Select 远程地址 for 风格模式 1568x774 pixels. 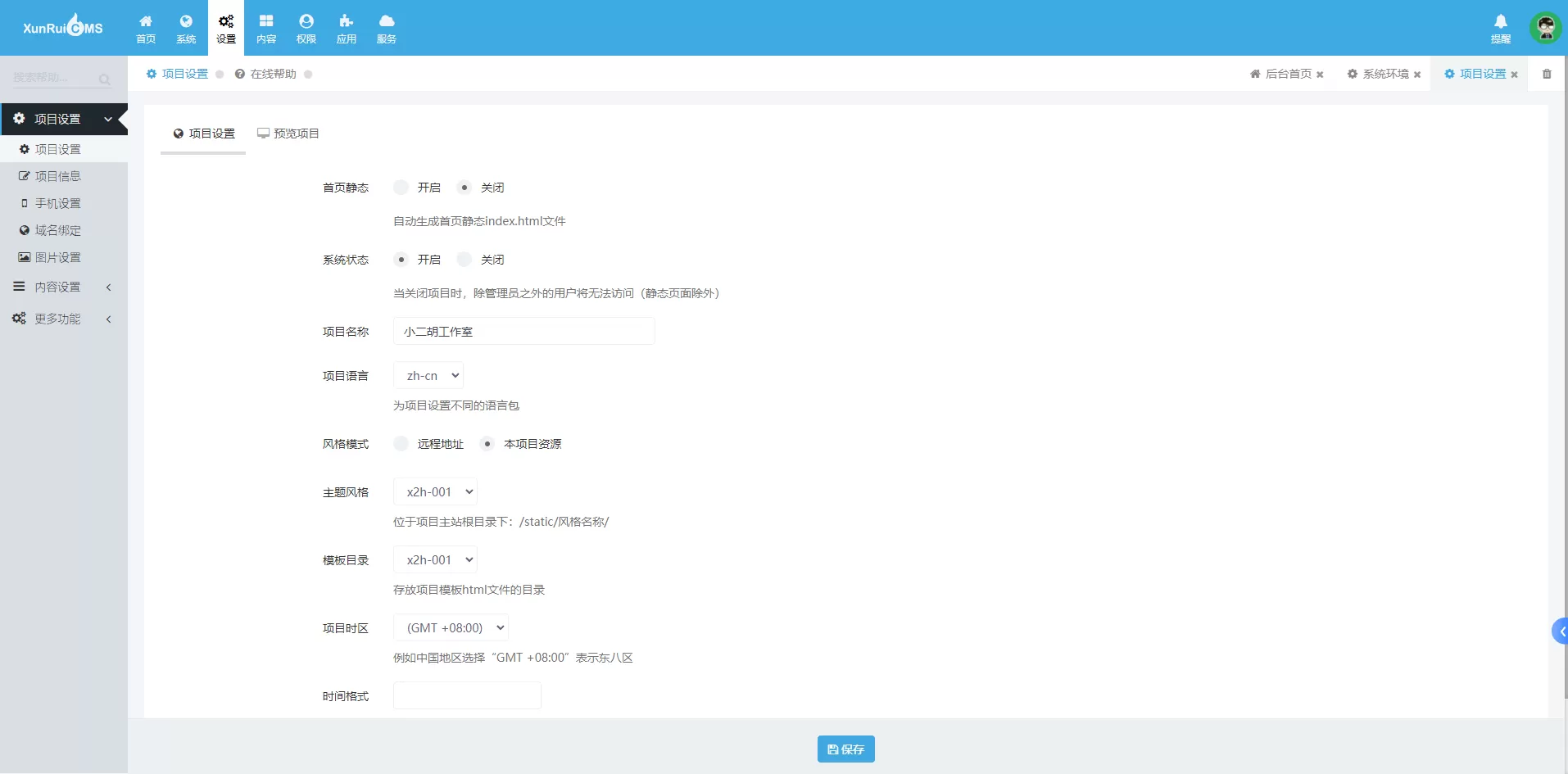pyautogui.click(x=401, y=444)
